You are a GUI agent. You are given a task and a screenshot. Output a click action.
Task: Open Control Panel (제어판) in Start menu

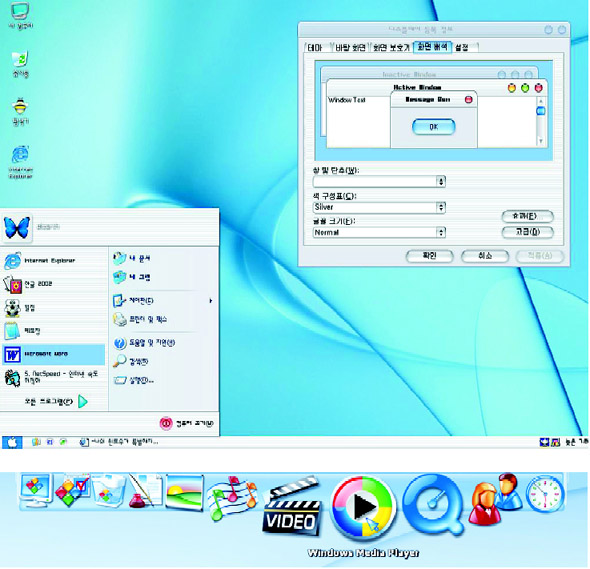point(134,300)
